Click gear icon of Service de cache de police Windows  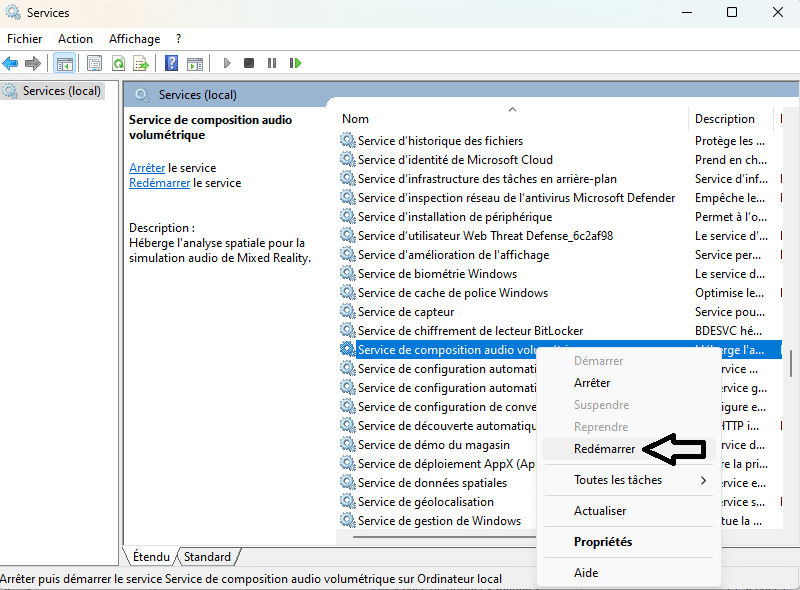point(347,292)
